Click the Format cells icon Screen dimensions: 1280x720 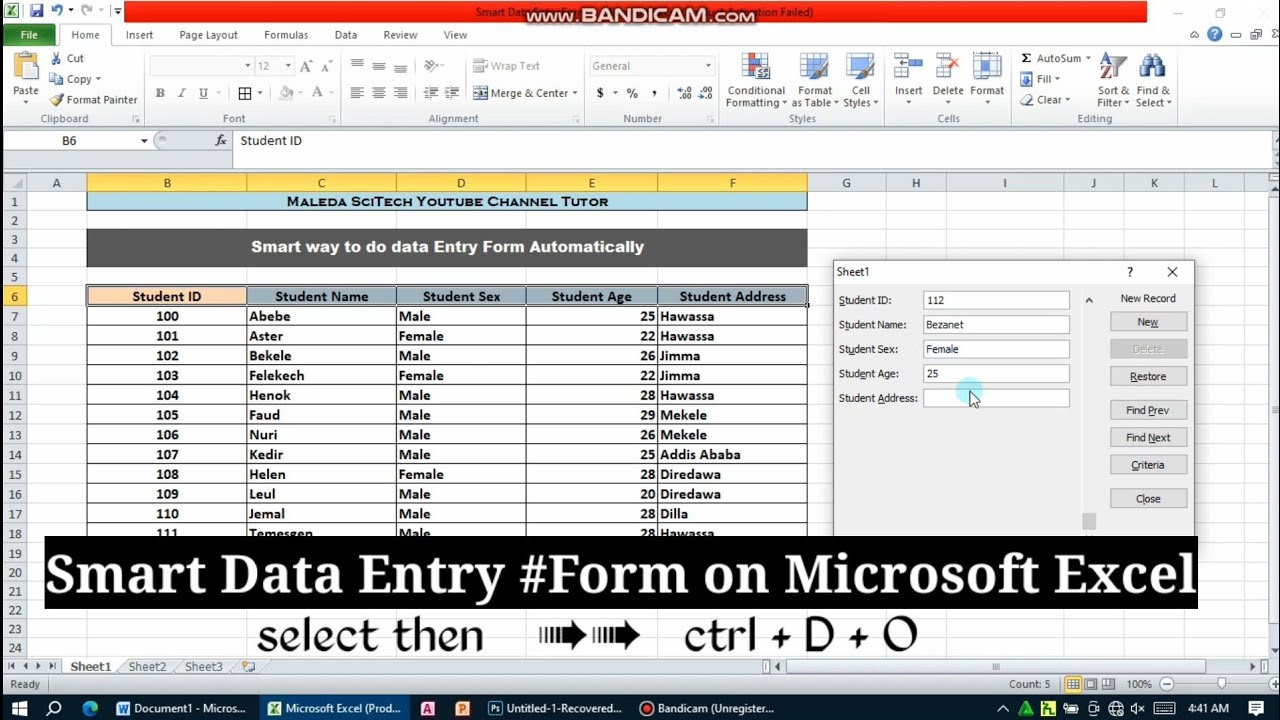tap(987, 68)
